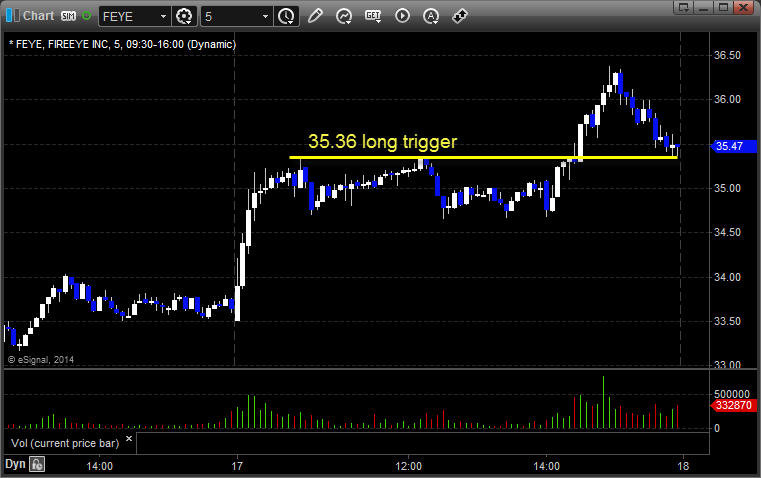Close the Vol (current price bar) study
Image resolution: width=761 pixels, height=478 pixels.
pyautogui.click(x=129, y=439)
